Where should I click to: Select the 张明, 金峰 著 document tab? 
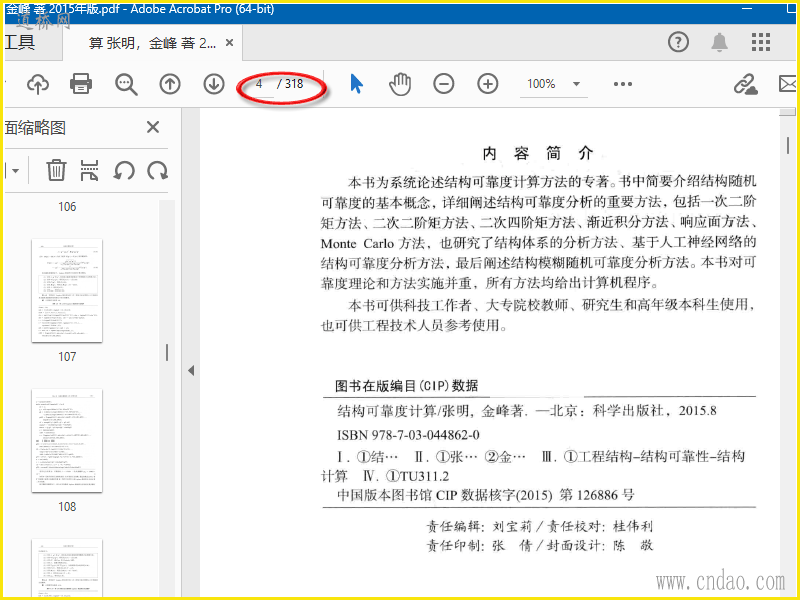point(152,43)
